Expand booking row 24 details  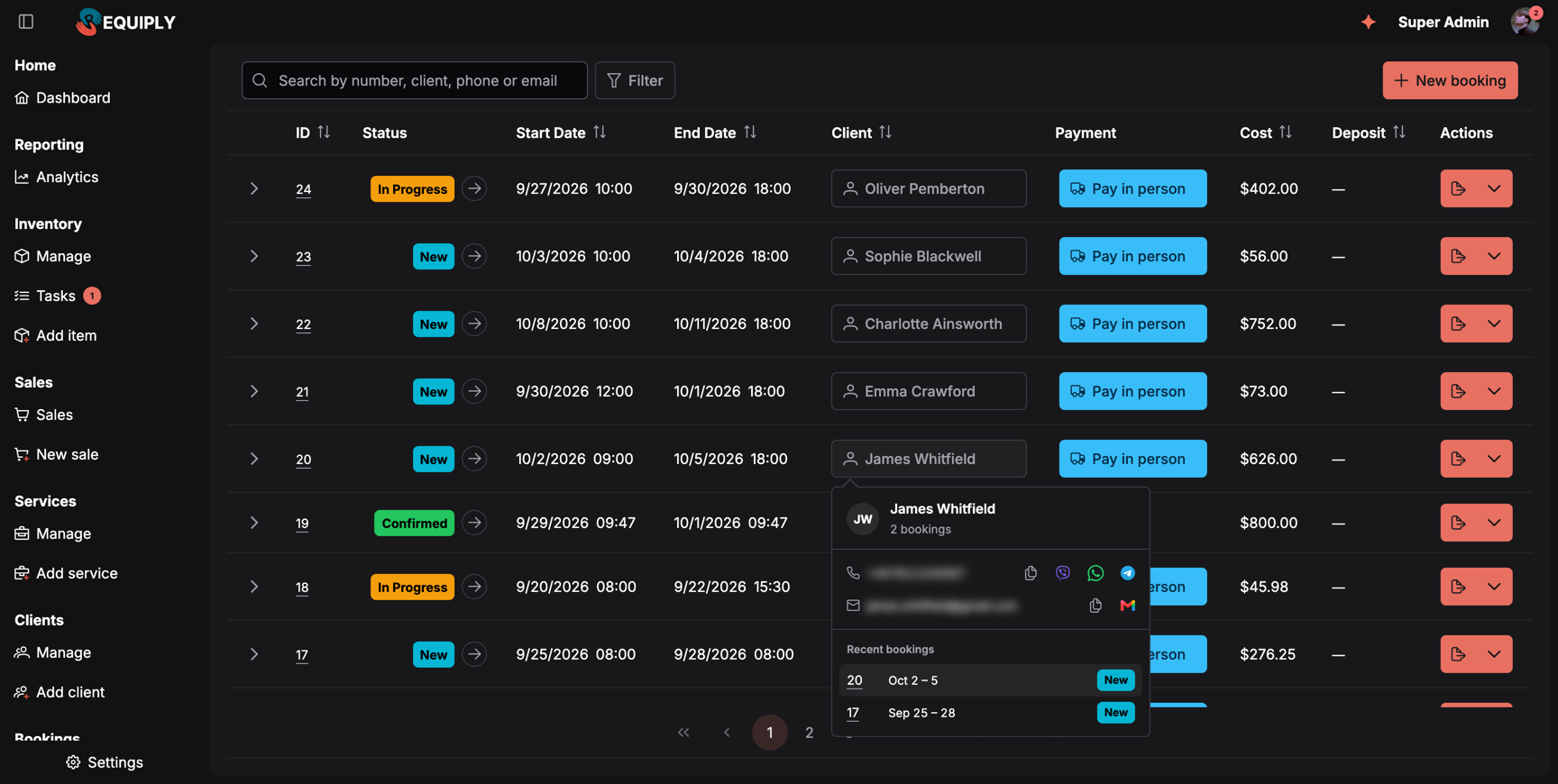pyautogui.click(x=254, y=188)
